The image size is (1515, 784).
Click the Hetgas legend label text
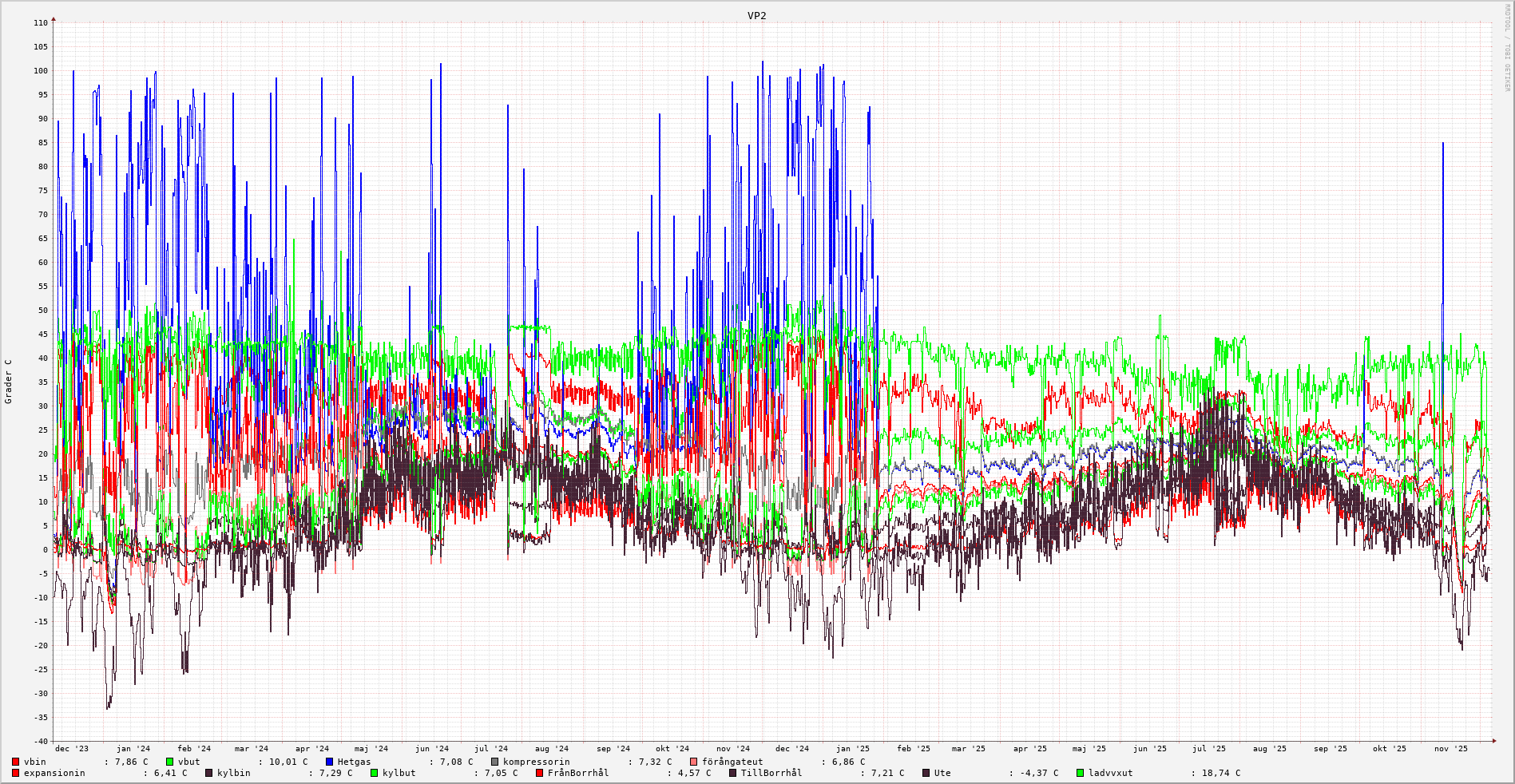[x=354, y=762]
